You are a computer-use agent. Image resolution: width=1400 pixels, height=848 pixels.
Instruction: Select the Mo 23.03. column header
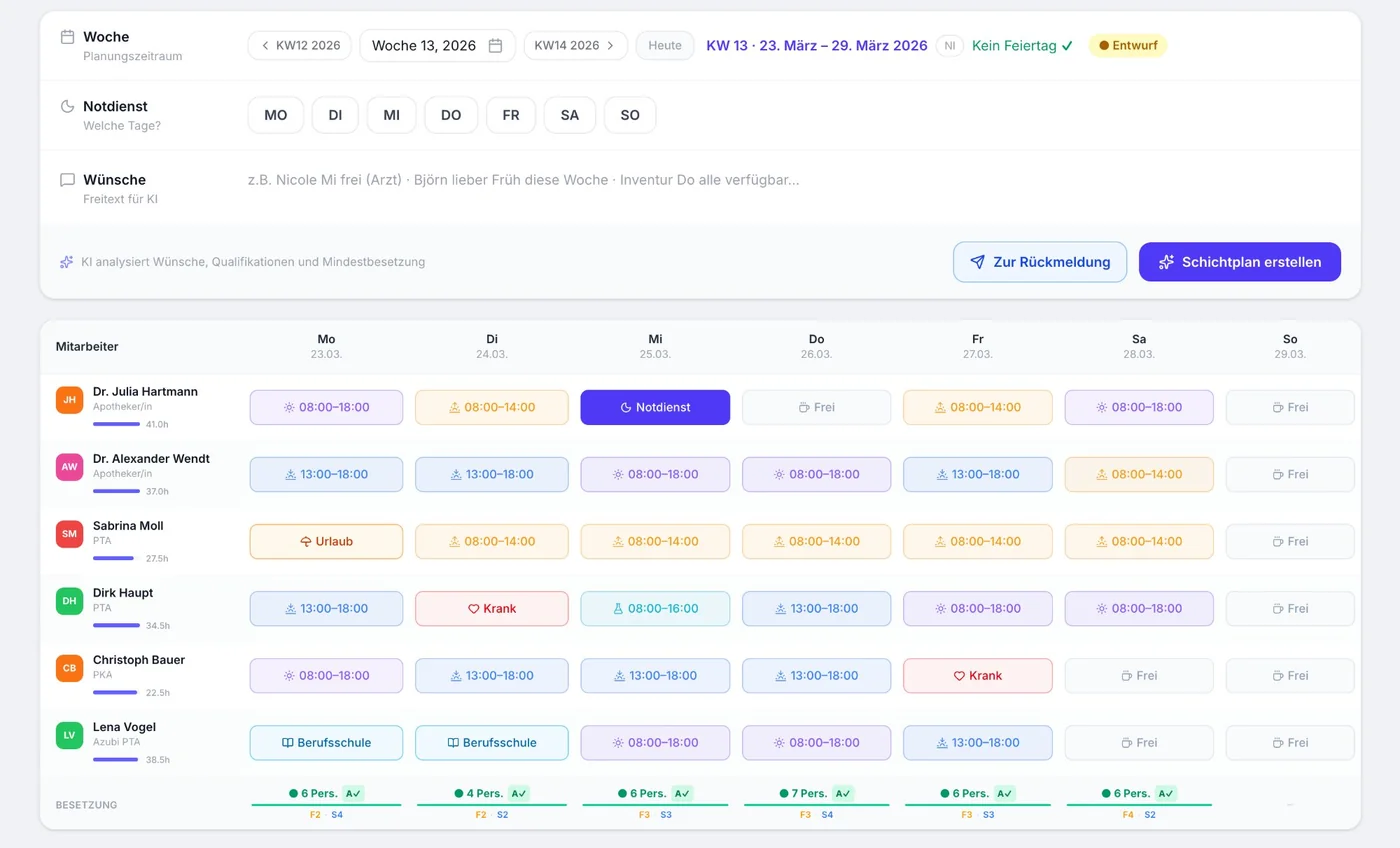coord(326,346)
